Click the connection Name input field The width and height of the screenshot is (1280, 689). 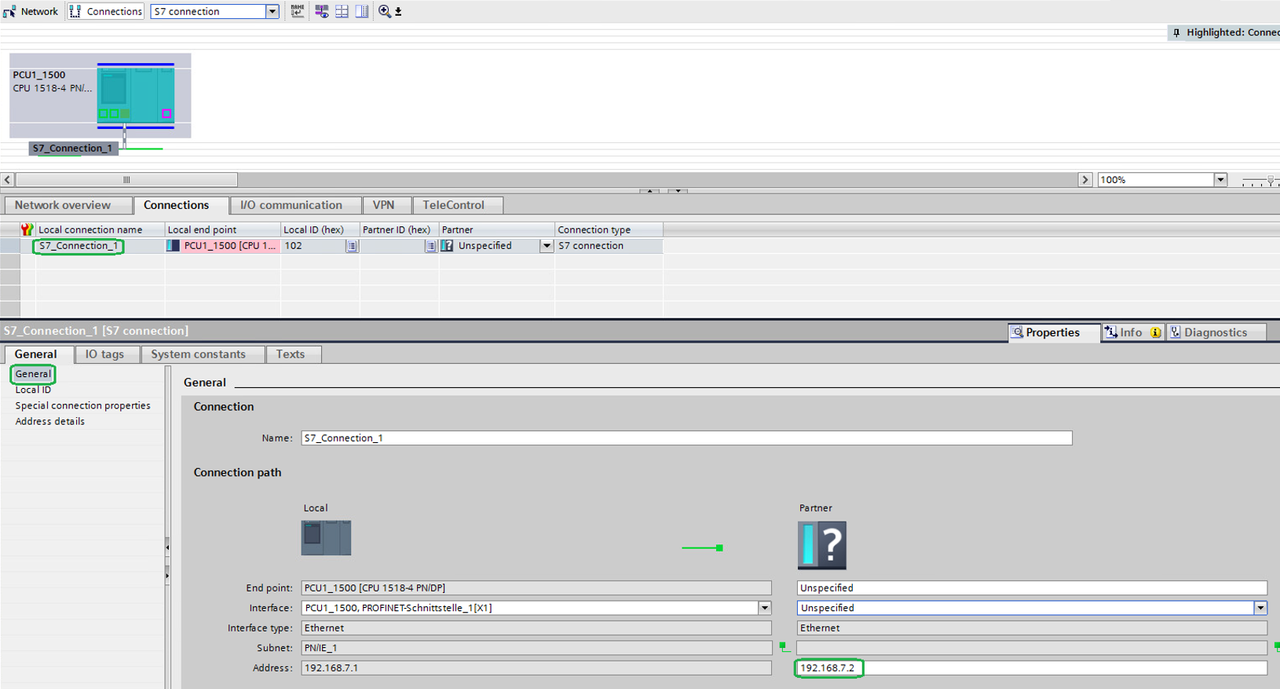(686, 438)
